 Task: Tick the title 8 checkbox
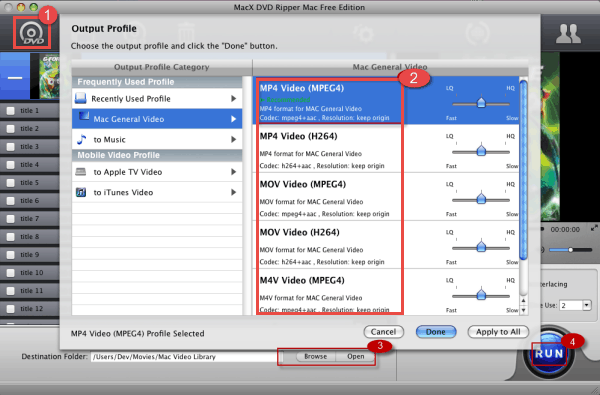pos(11,237)
